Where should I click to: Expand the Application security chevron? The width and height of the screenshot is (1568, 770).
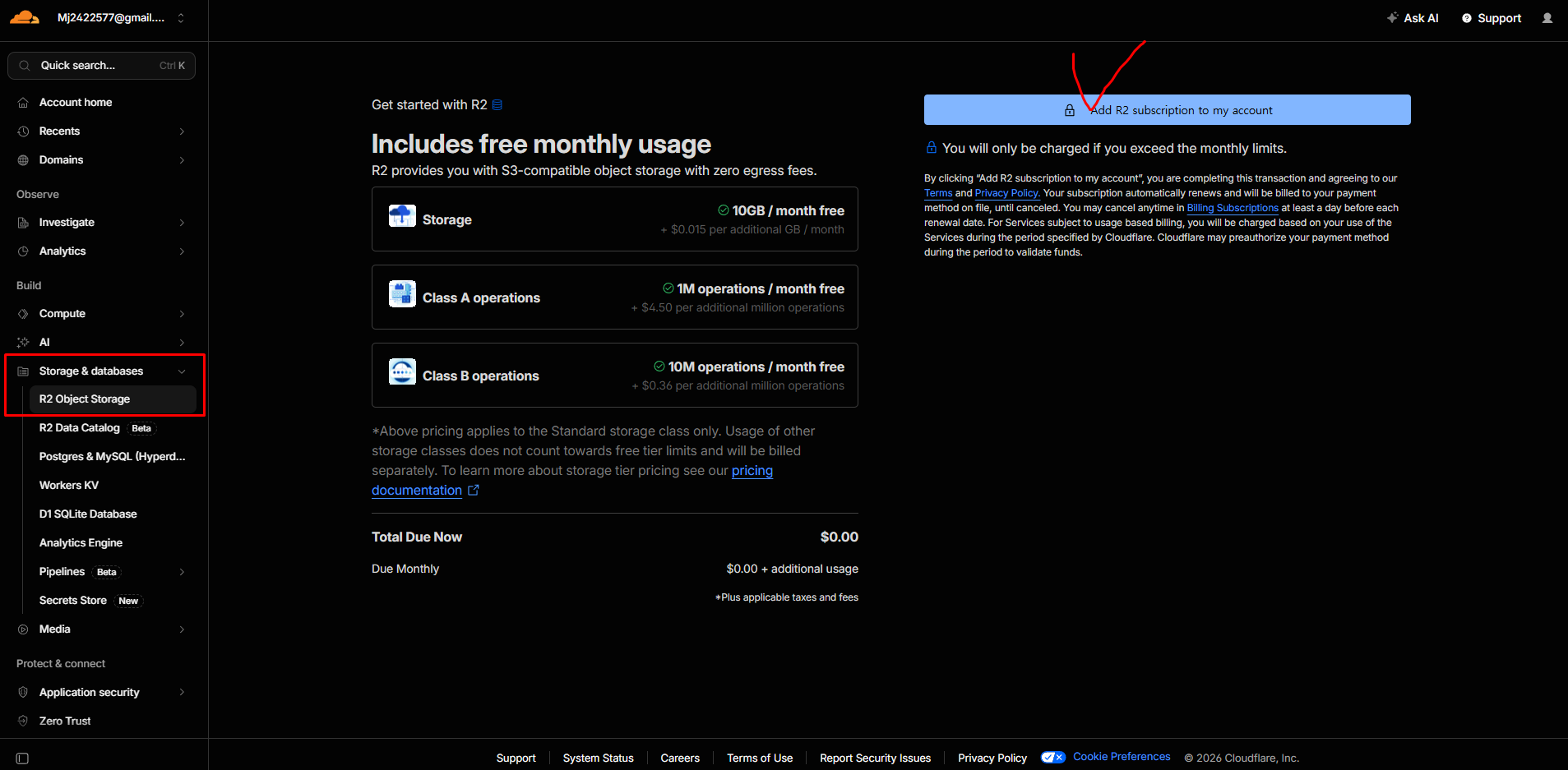click(x=182, y=693)
